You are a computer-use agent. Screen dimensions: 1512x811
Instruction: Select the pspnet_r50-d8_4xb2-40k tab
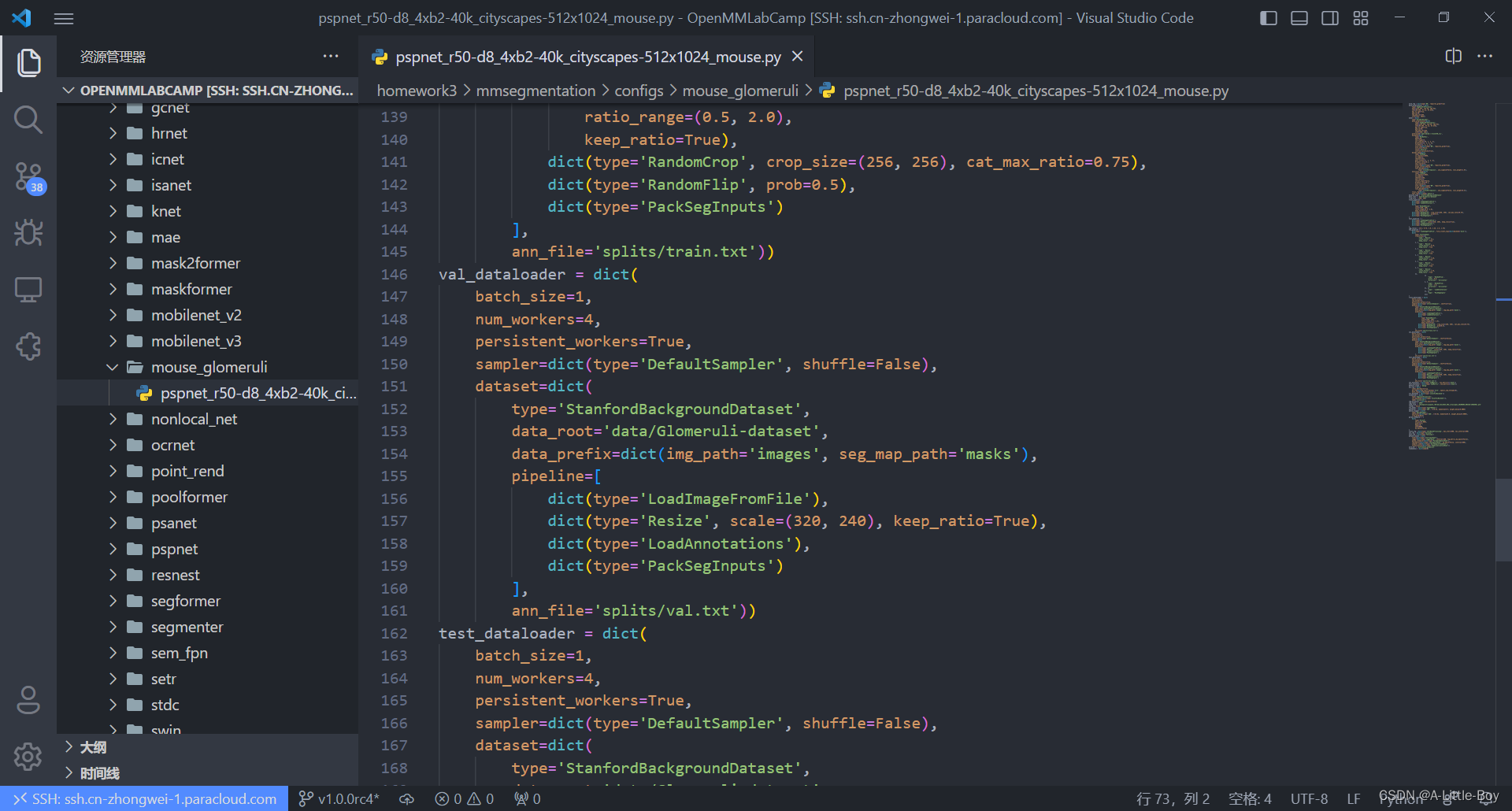point(587,57)
